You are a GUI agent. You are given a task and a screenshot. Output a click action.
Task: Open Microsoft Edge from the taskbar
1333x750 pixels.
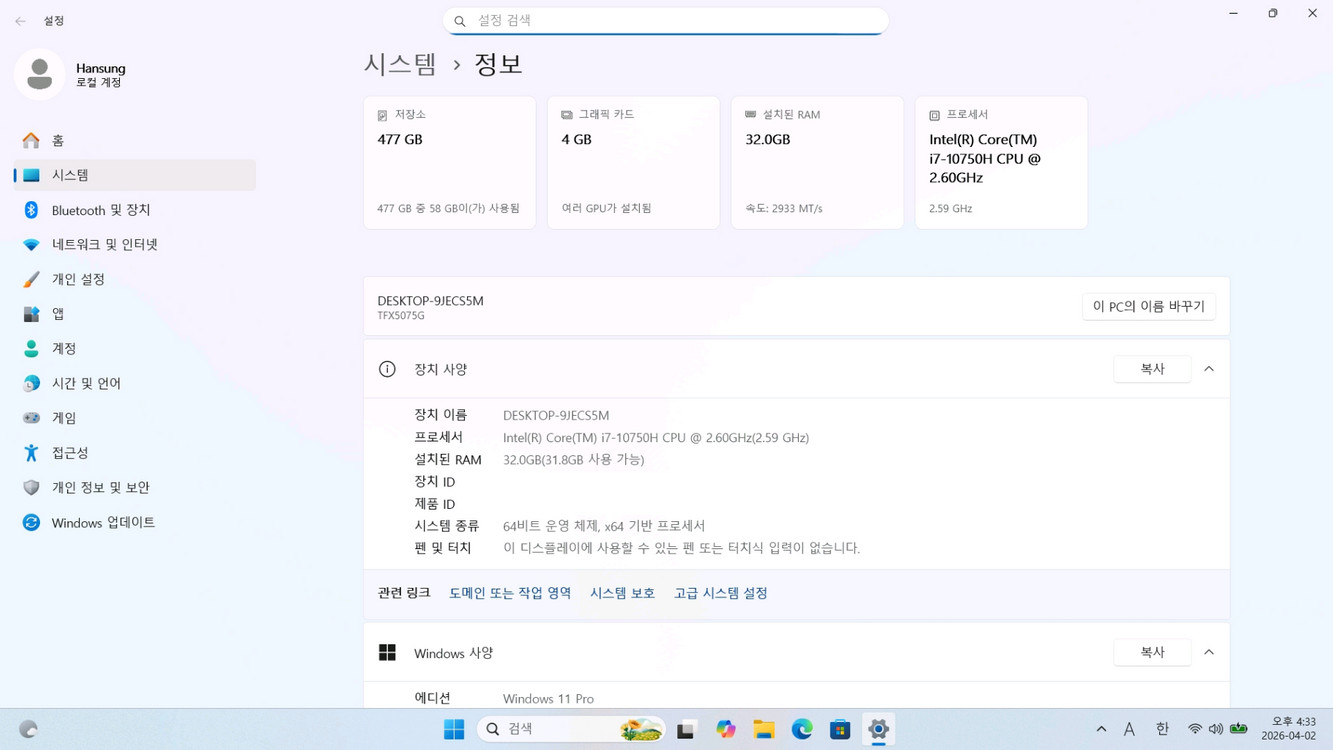[x=801, y=729]
